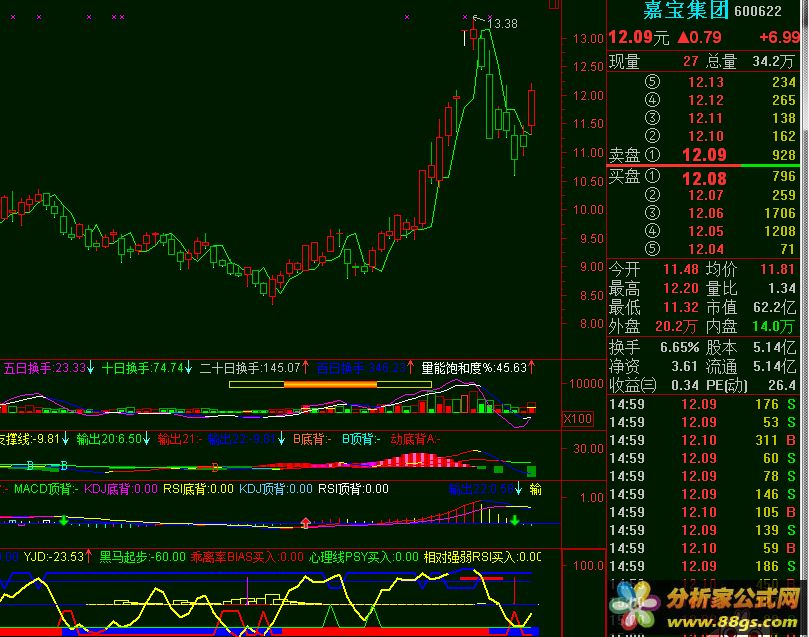Click the stock name 嘉宝集团
Viewport: 809px width, 637px height.
686,9
